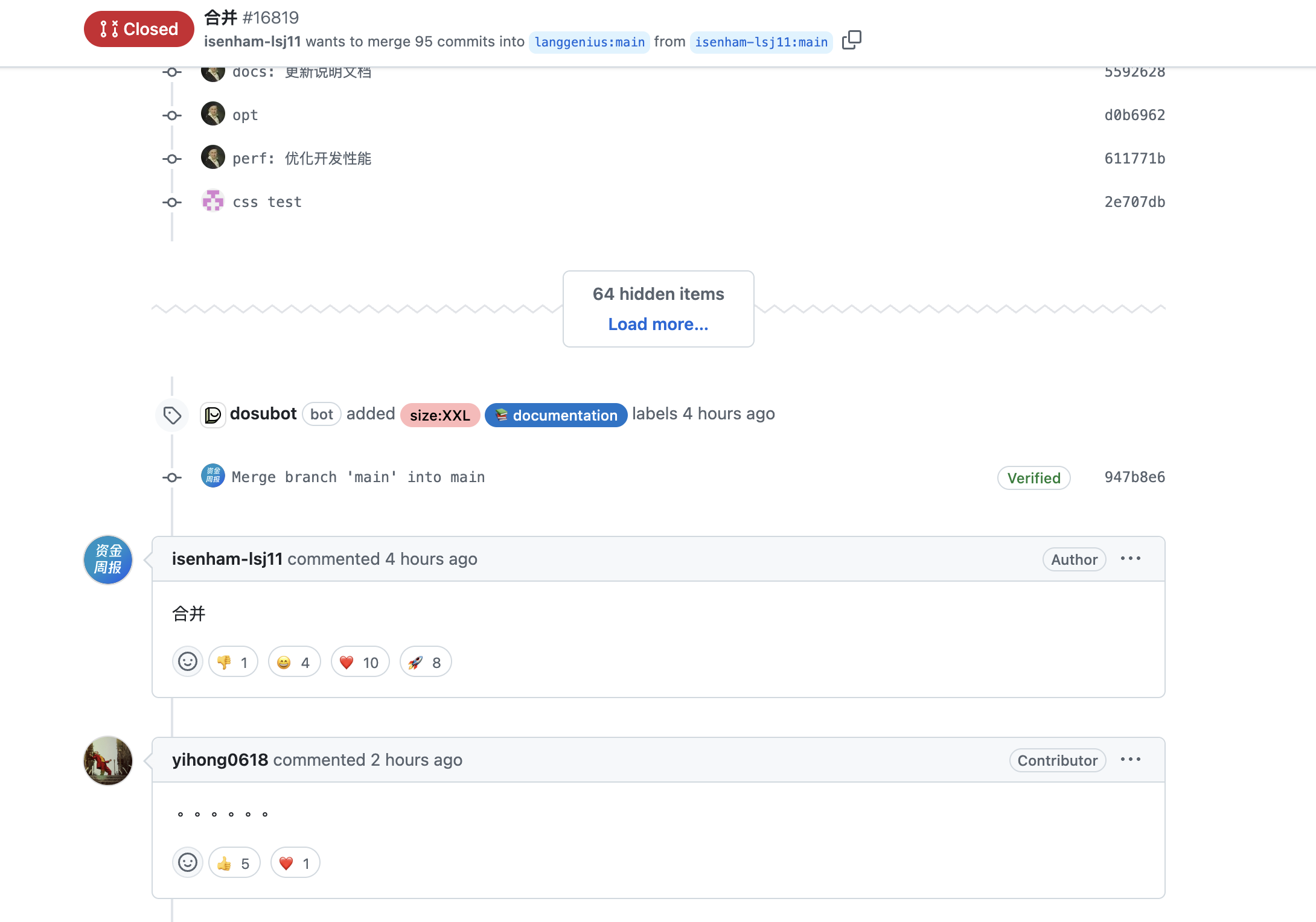Open '4 hours ago' comment timestamp
This screenshot has width=1316, height=922.
pos(431,559)
